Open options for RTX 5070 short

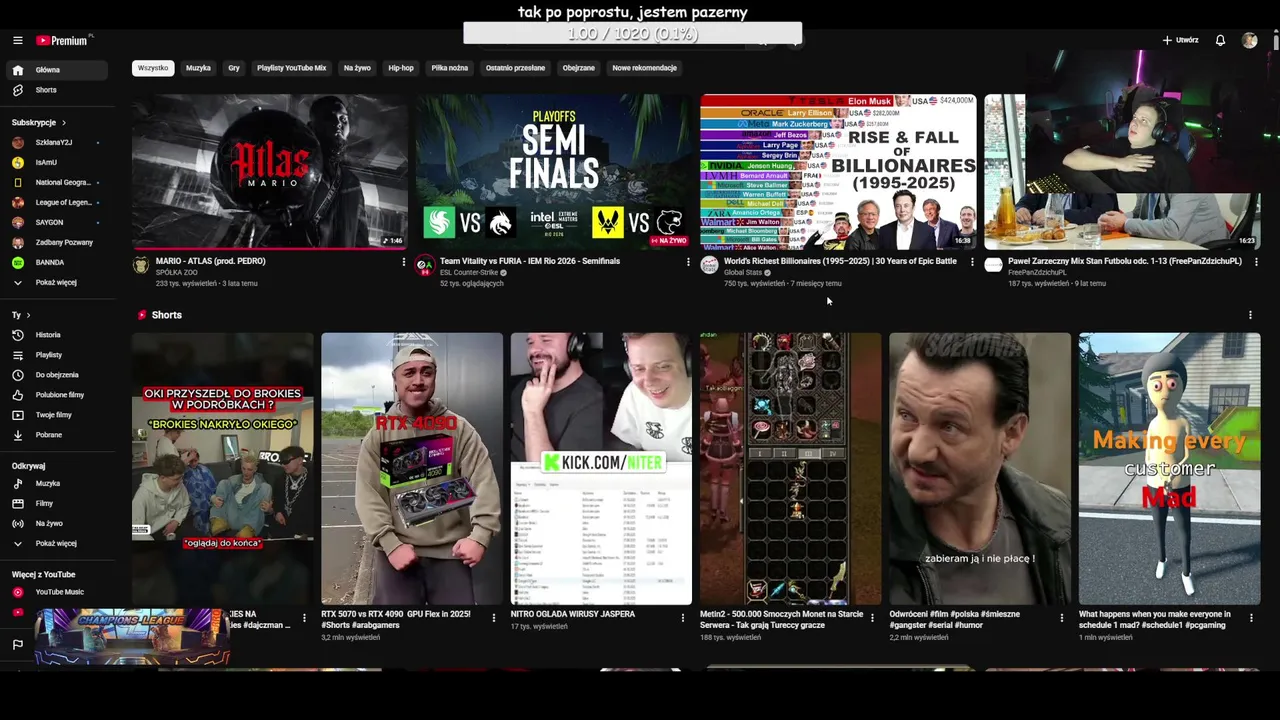tap(493, 618)
